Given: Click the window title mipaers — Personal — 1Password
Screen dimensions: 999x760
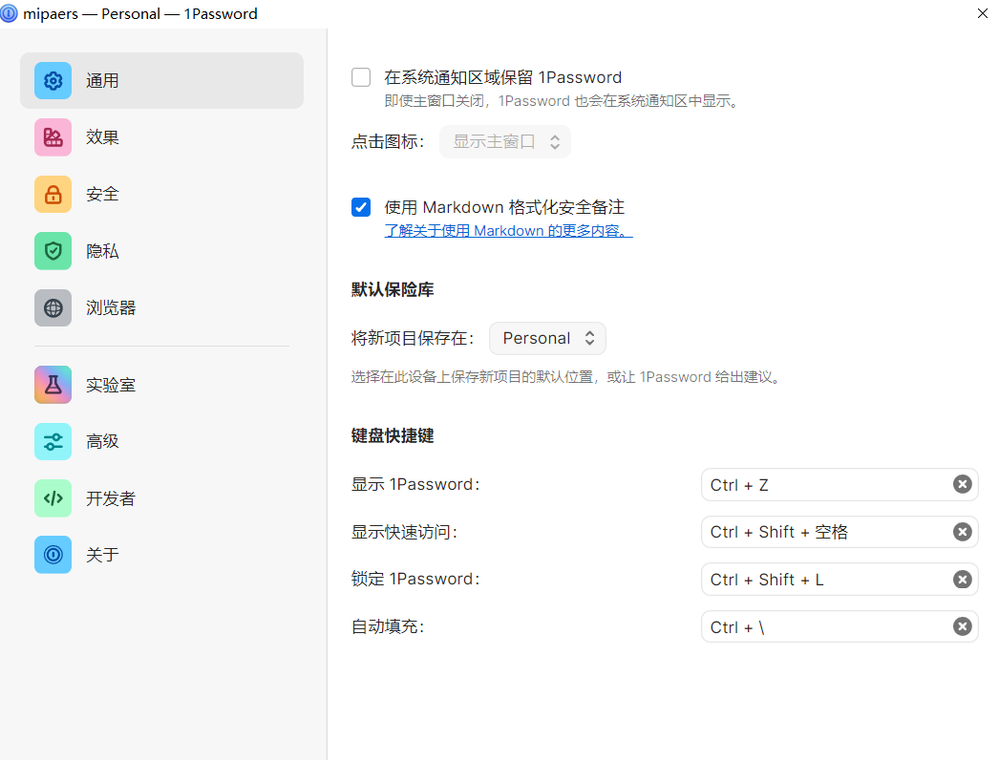Looking at the screenshot, I should pyautogui.click(x=140, y=13).
